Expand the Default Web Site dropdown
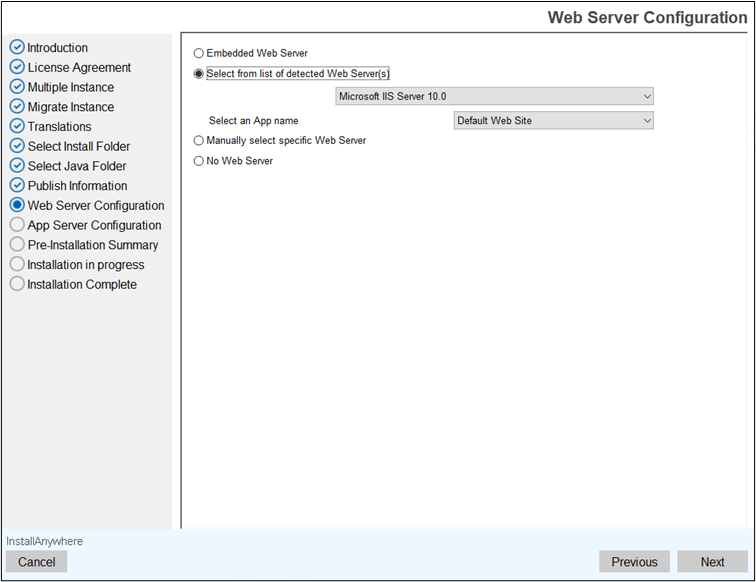The image size is (756, 582). pos(553,121)
